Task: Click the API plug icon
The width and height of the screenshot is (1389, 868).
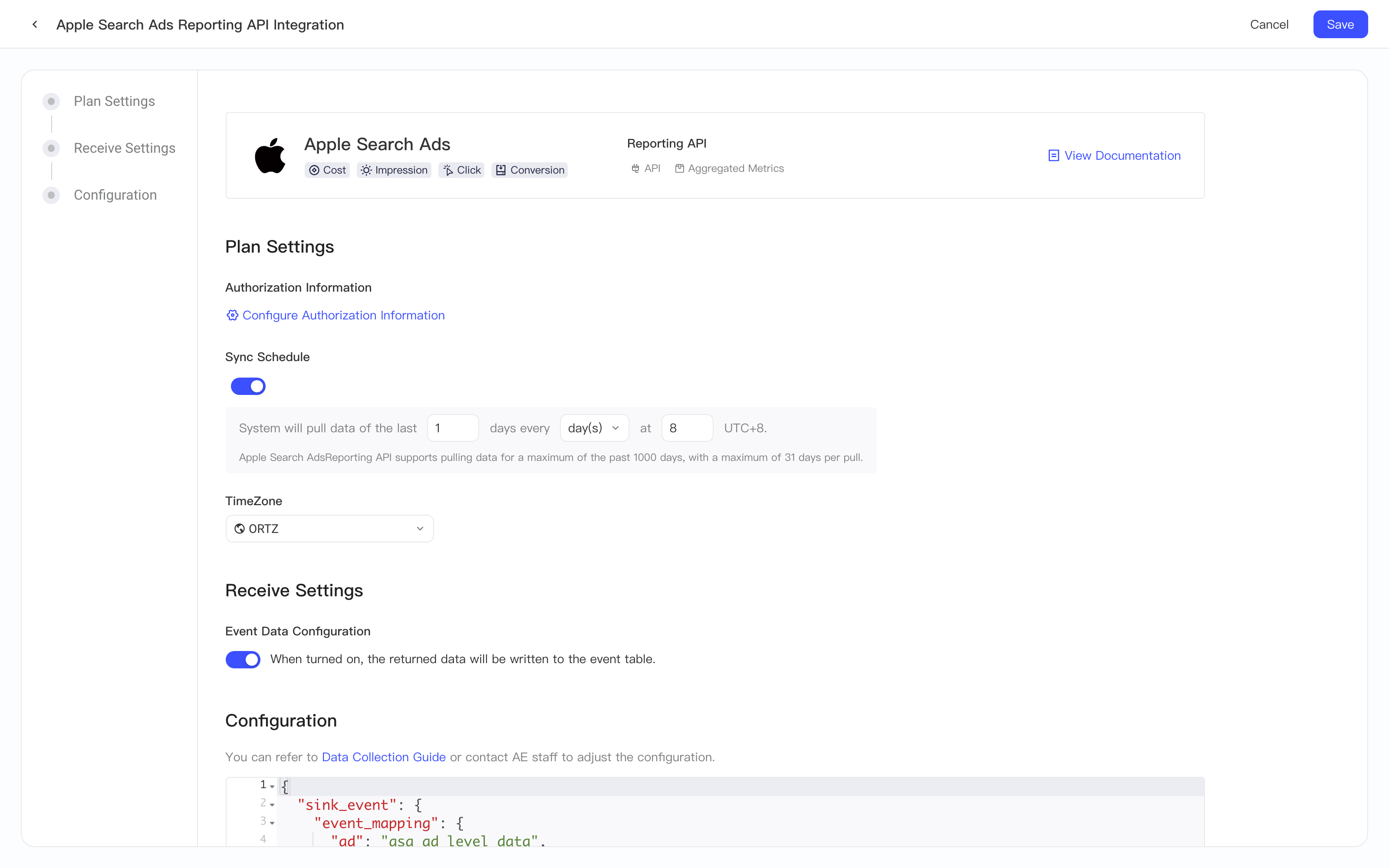Action: 635,168
